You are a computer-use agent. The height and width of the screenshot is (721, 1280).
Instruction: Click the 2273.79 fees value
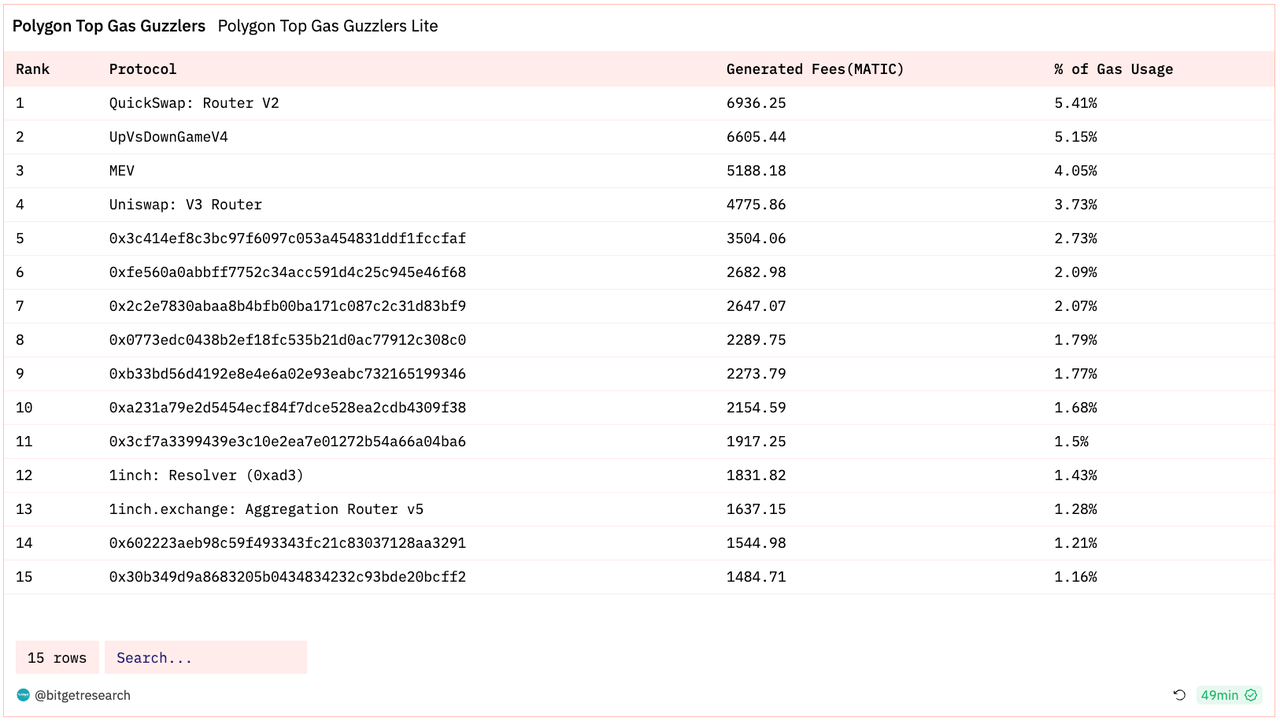pos(756,374)
